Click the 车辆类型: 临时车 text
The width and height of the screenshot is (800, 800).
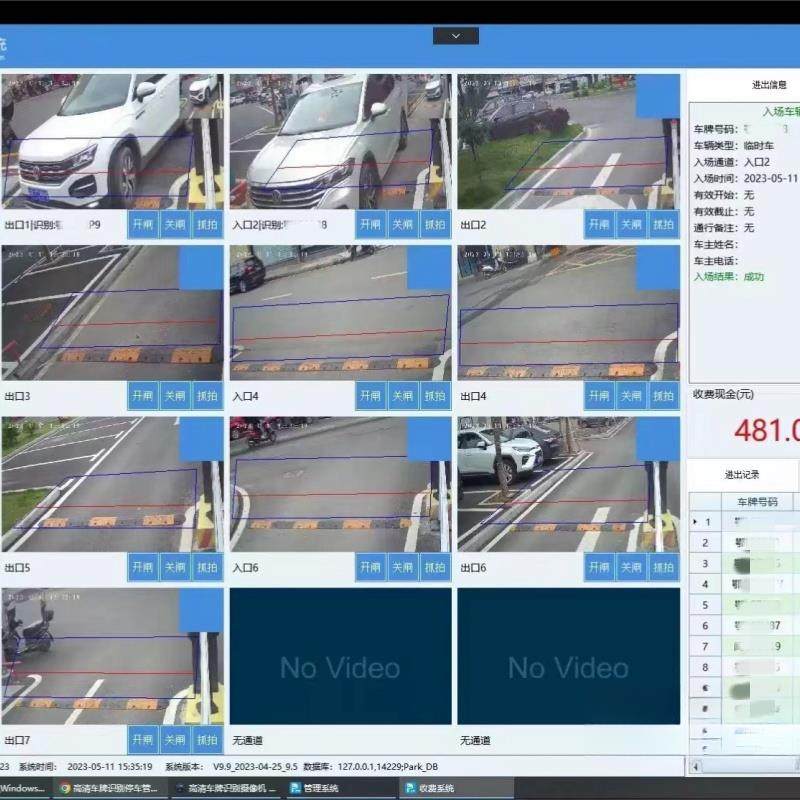(x=734, y=145)
